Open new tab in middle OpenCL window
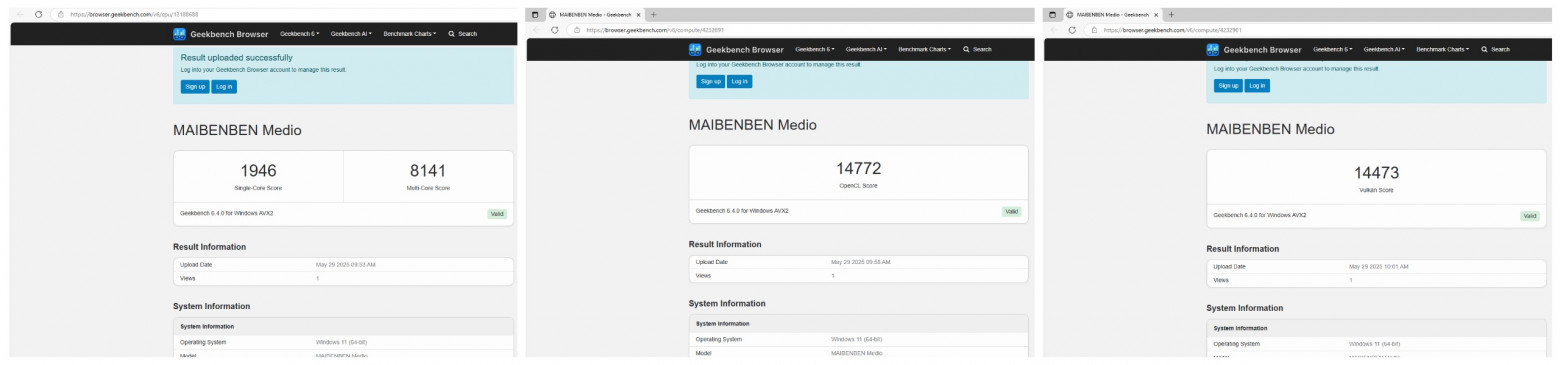1560x365 pixels. point(653,14)
